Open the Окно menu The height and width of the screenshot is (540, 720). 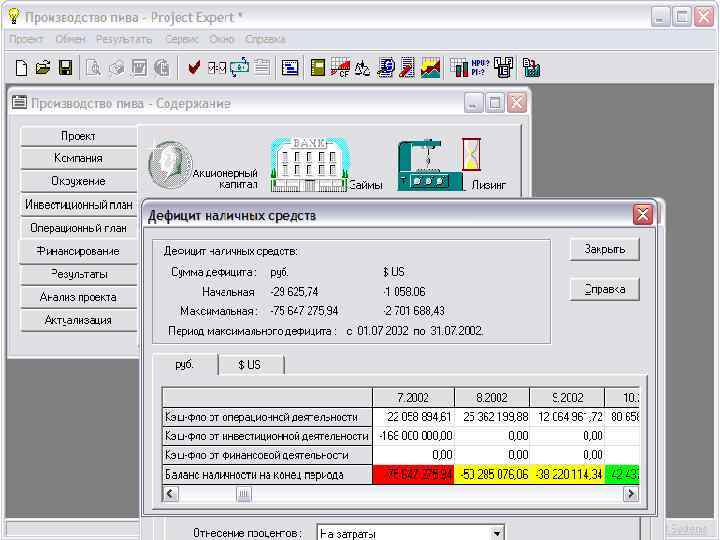point(222,39)
